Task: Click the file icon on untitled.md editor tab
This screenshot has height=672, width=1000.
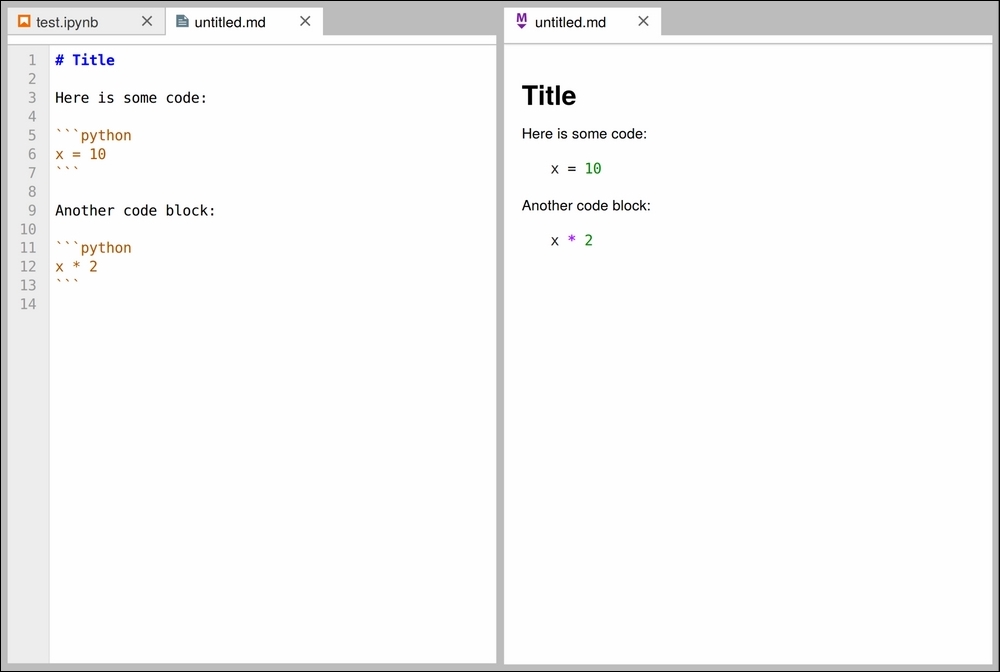Action: [x=182, y=22]
